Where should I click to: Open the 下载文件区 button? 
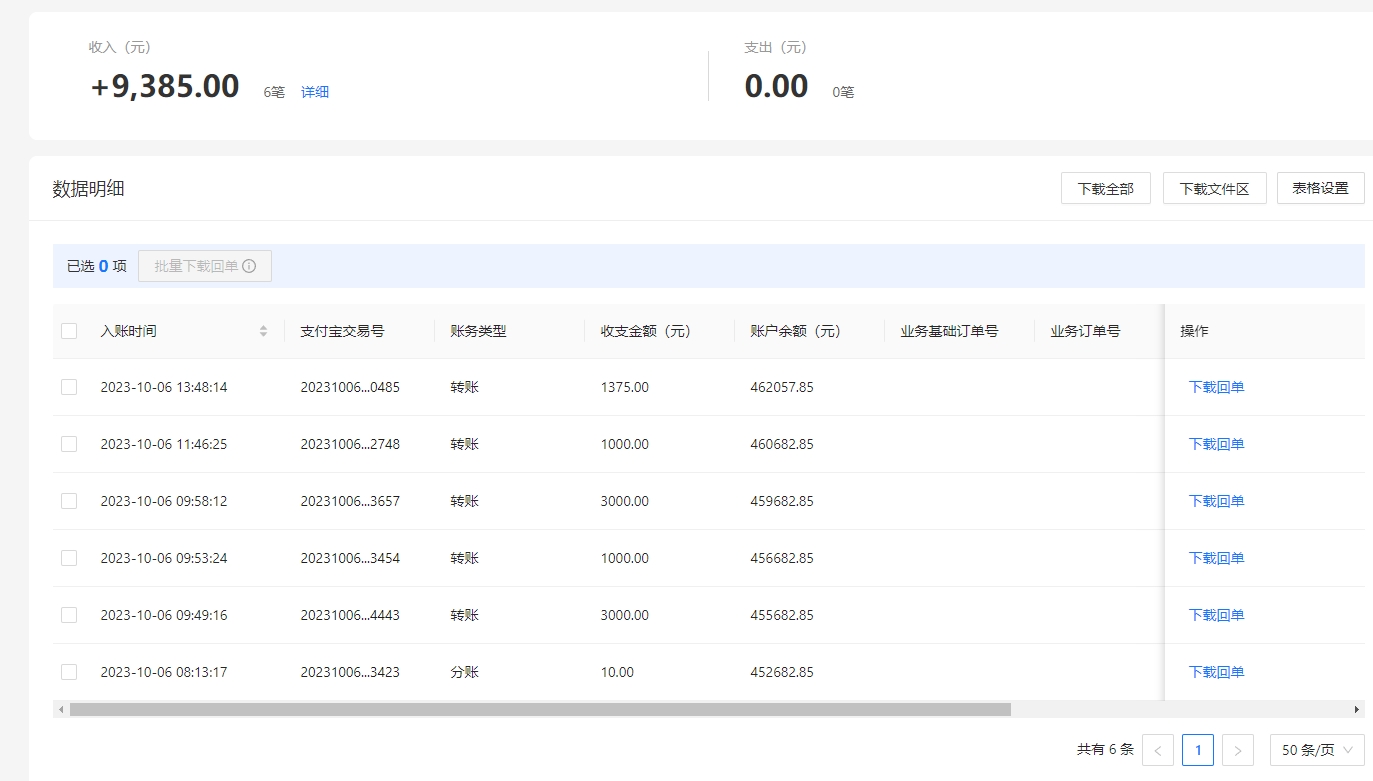1214,188
